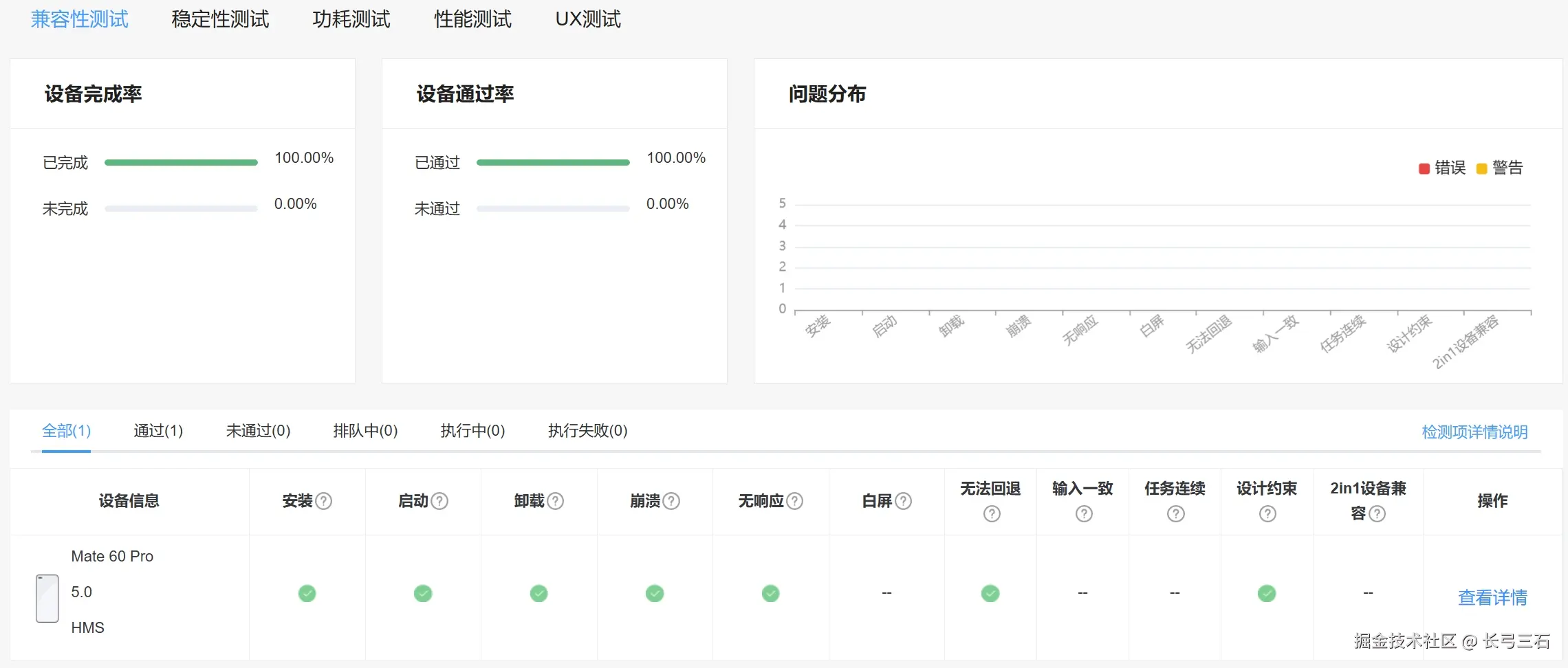The height and width of the screenshot is (668, 1568).
Task: Click the Mate 60 Pro phone icon
Action: click(x=46, y=598)
